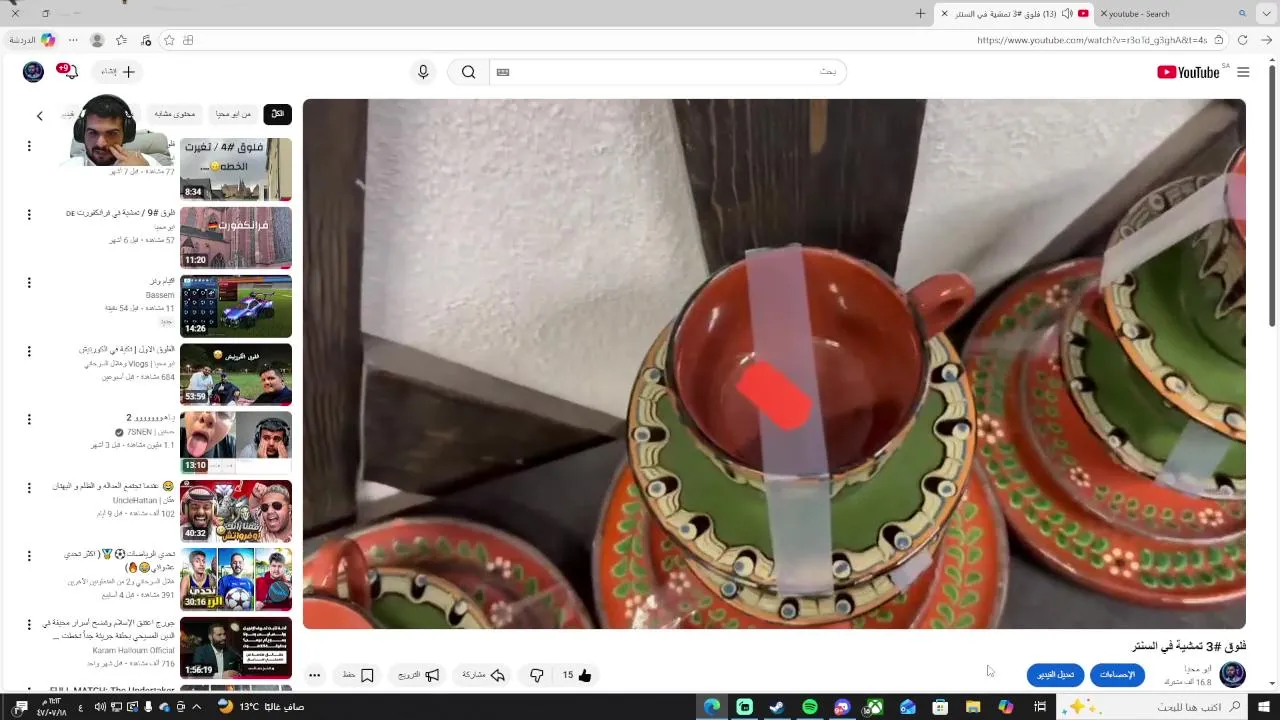Viewport: 1280px width, 720px height.
Task: Add page to favorites star
Action: point(169,40)
